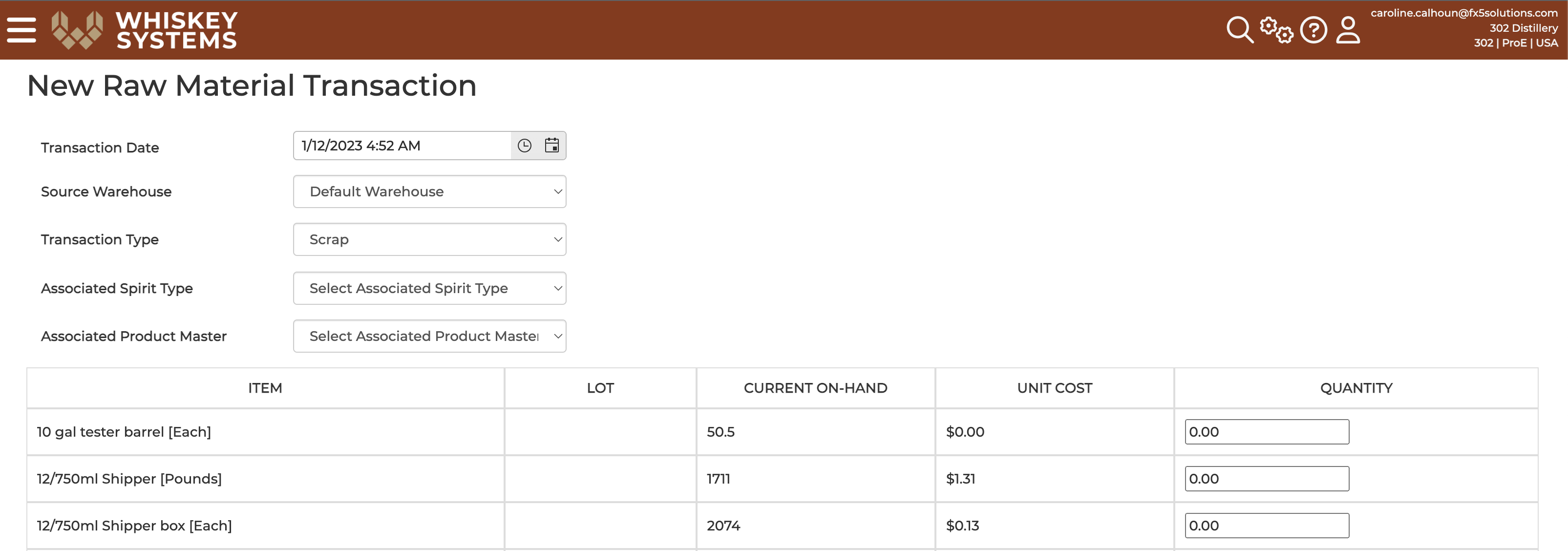1568x551 pixels.
Task: Click the CURRENT ON-HAND column header
Action: pos(816,388)
